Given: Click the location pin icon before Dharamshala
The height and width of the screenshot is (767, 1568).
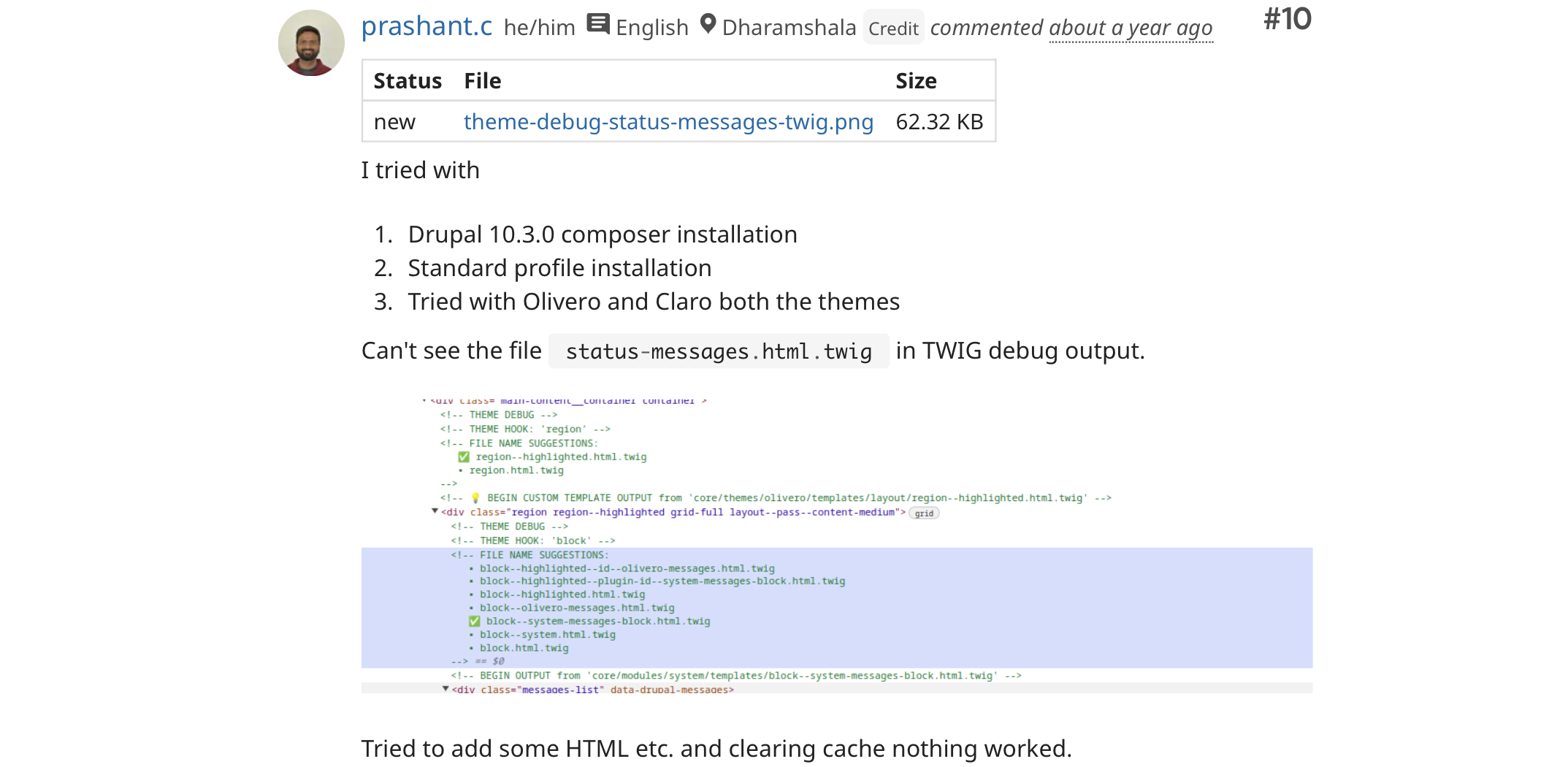Looking at the screenshot, I should pos(707,24).
